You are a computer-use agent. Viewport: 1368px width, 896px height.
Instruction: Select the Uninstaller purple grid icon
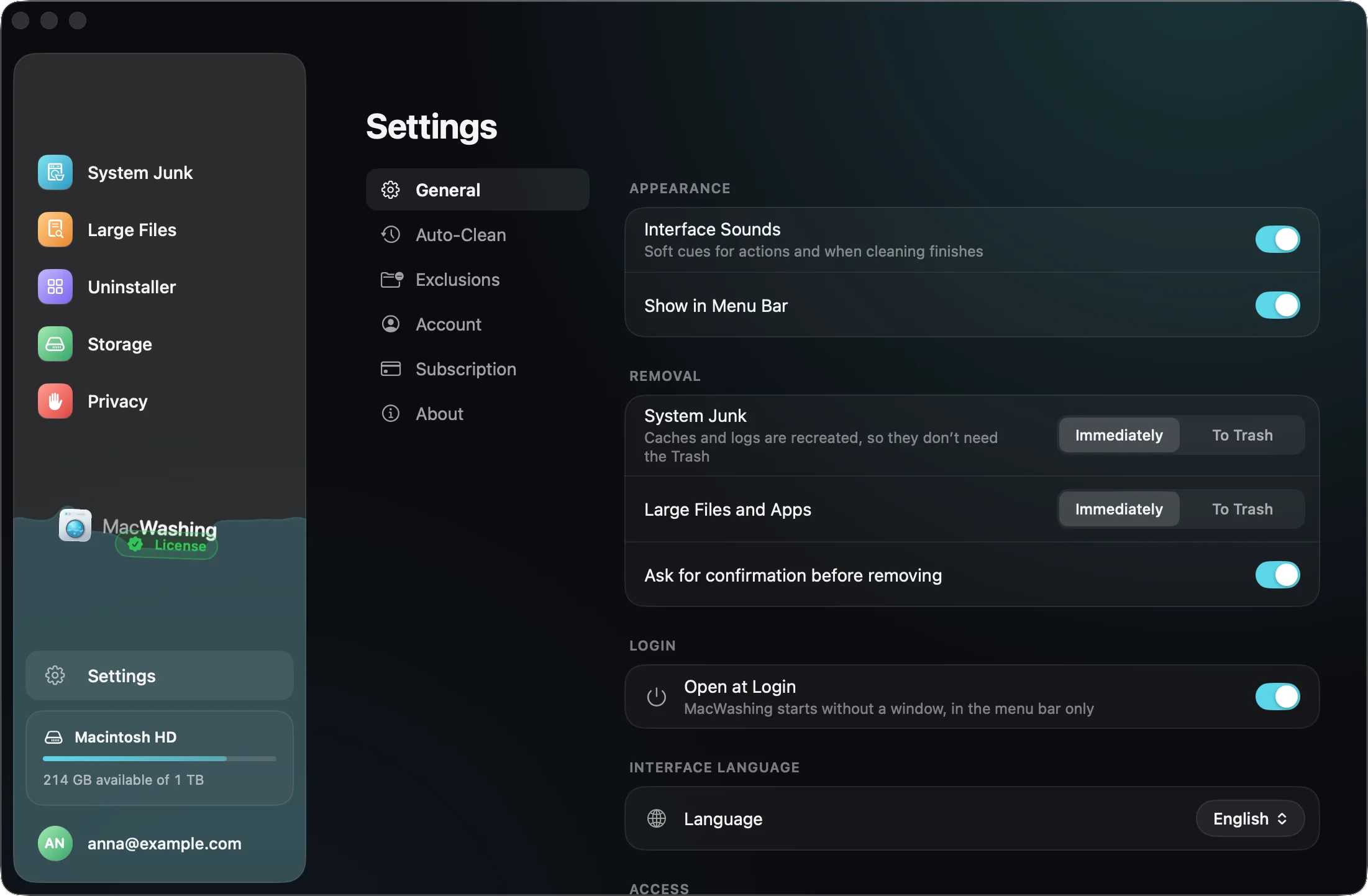pyautogui.click(x=55, y=287)
